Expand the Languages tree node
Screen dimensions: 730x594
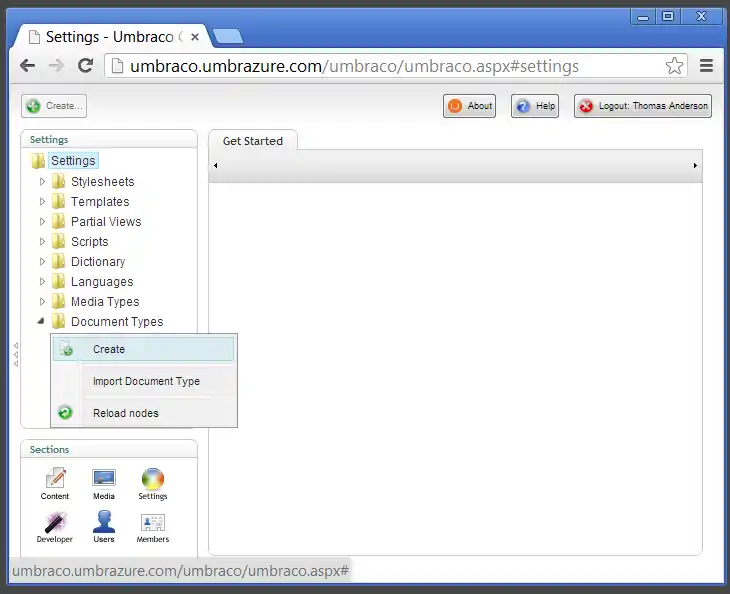[42, 281]
